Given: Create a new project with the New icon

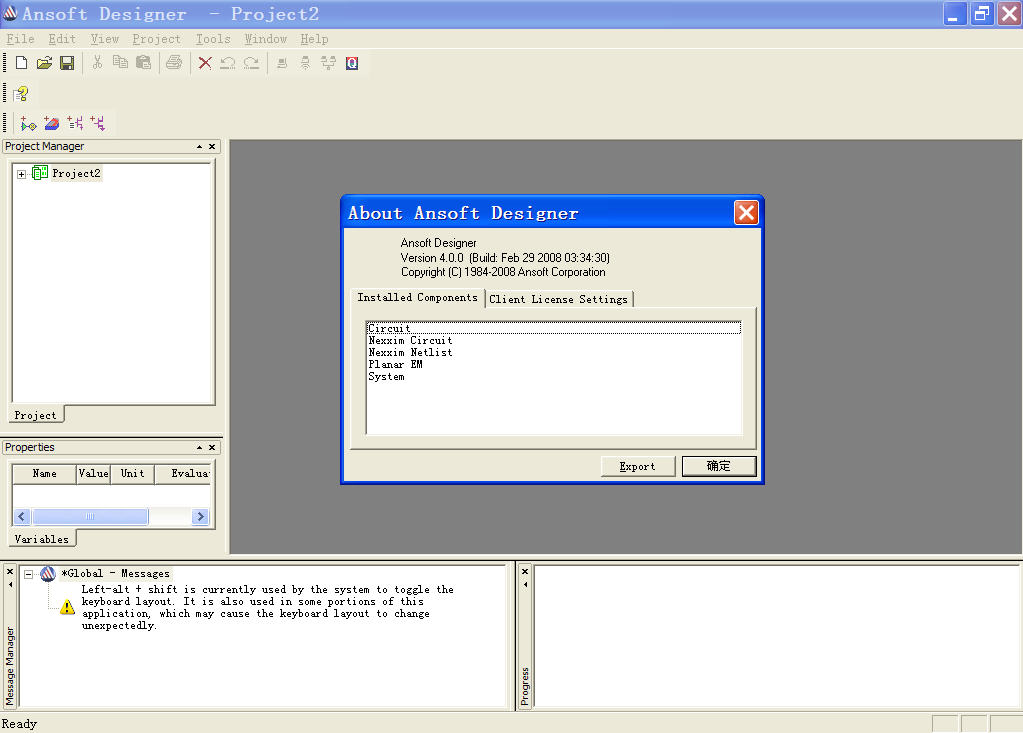Looking at the screenshot, I should [x=22, y=63].
